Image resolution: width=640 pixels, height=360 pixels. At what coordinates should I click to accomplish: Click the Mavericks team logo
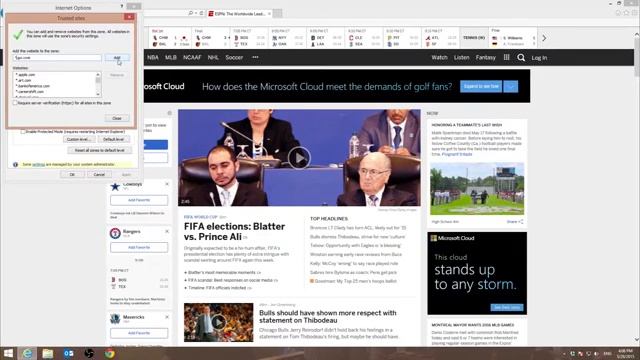coord(115,319)
